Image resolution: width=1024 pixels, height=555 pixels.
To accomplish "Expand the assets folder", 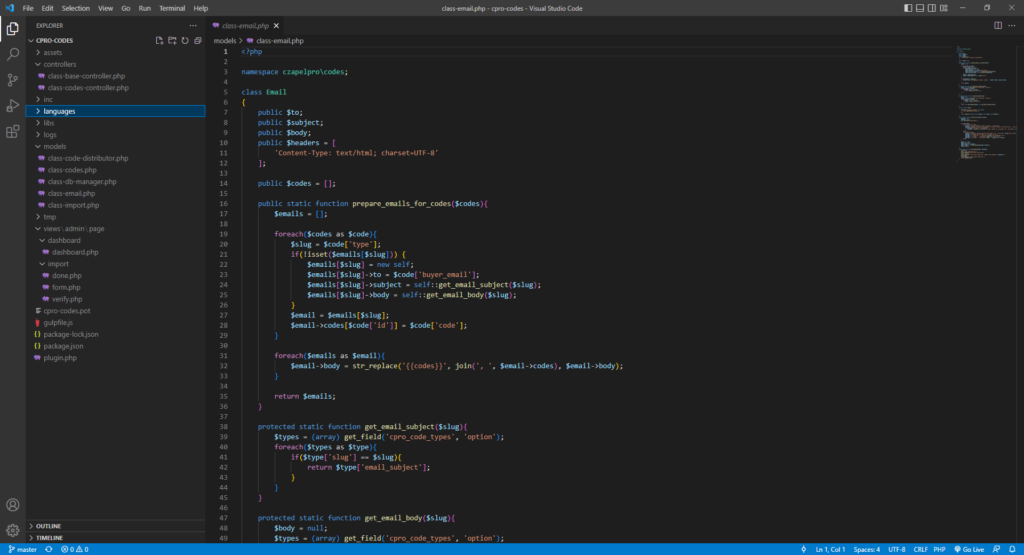I will pyautogui.click(x=53, y=52).
